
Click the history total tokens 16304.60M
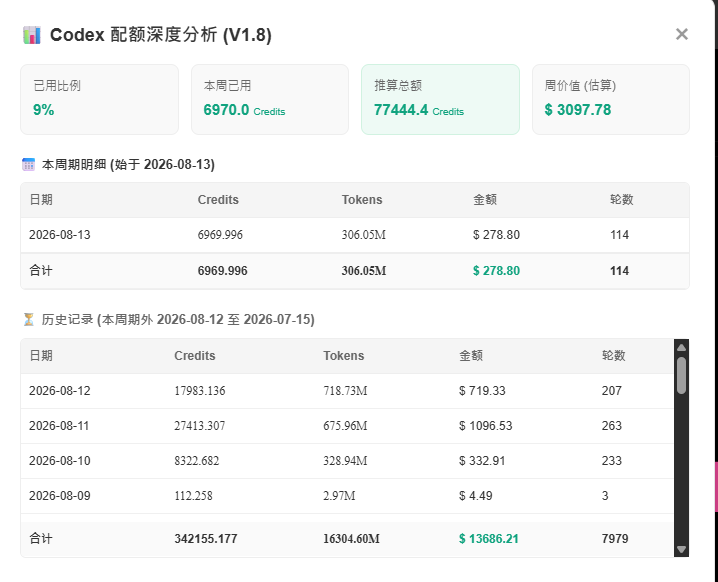coord(352,539)
